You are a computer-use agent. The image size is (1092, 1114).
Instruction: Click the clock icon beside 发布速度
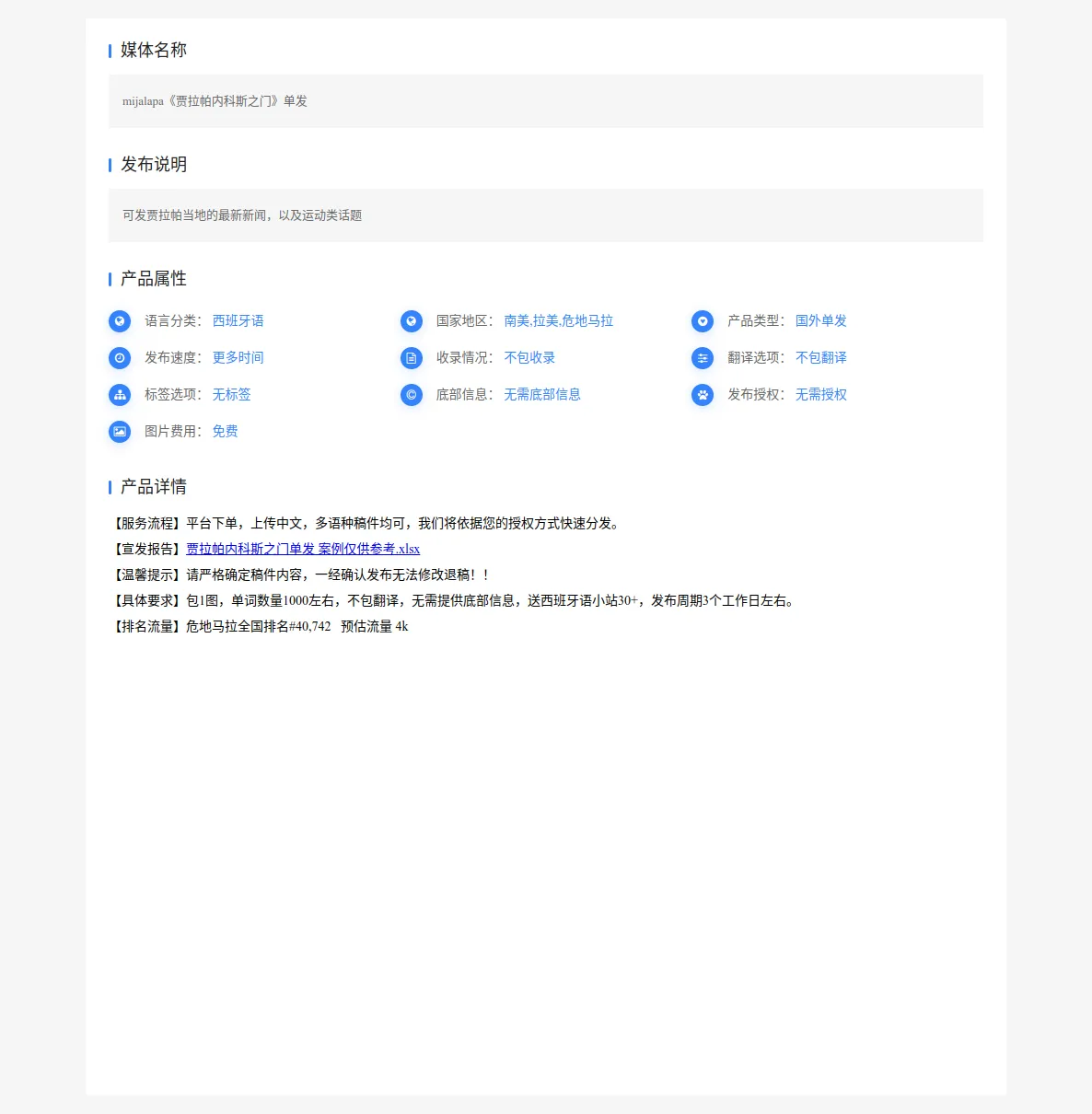coord(120,358)
